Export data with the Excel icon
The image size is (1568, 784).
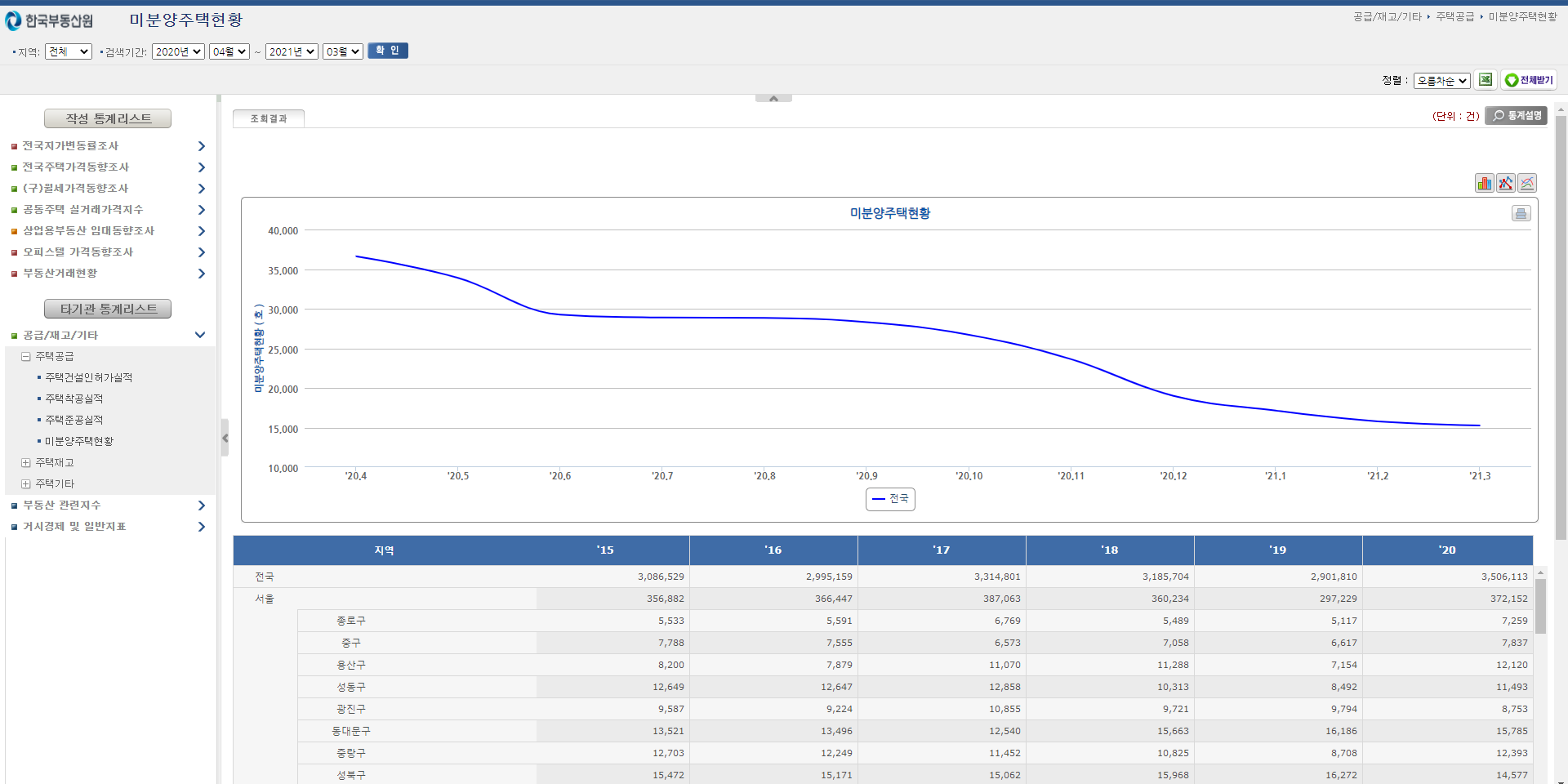(x=1486, y=80)
